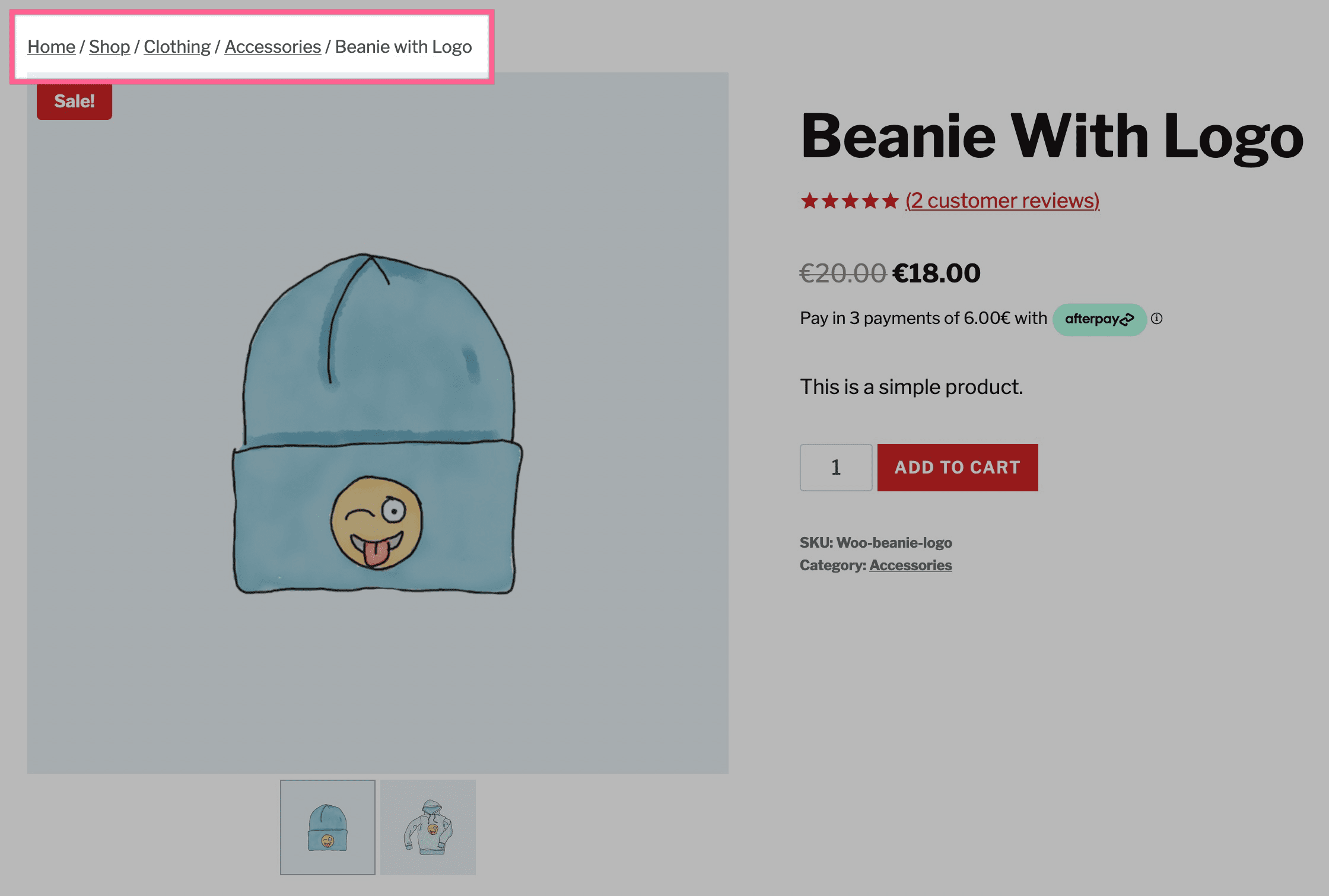1329x896 pixels.
Task: Open the 2 customer reviews link
Action: [x=1002, y=201]
